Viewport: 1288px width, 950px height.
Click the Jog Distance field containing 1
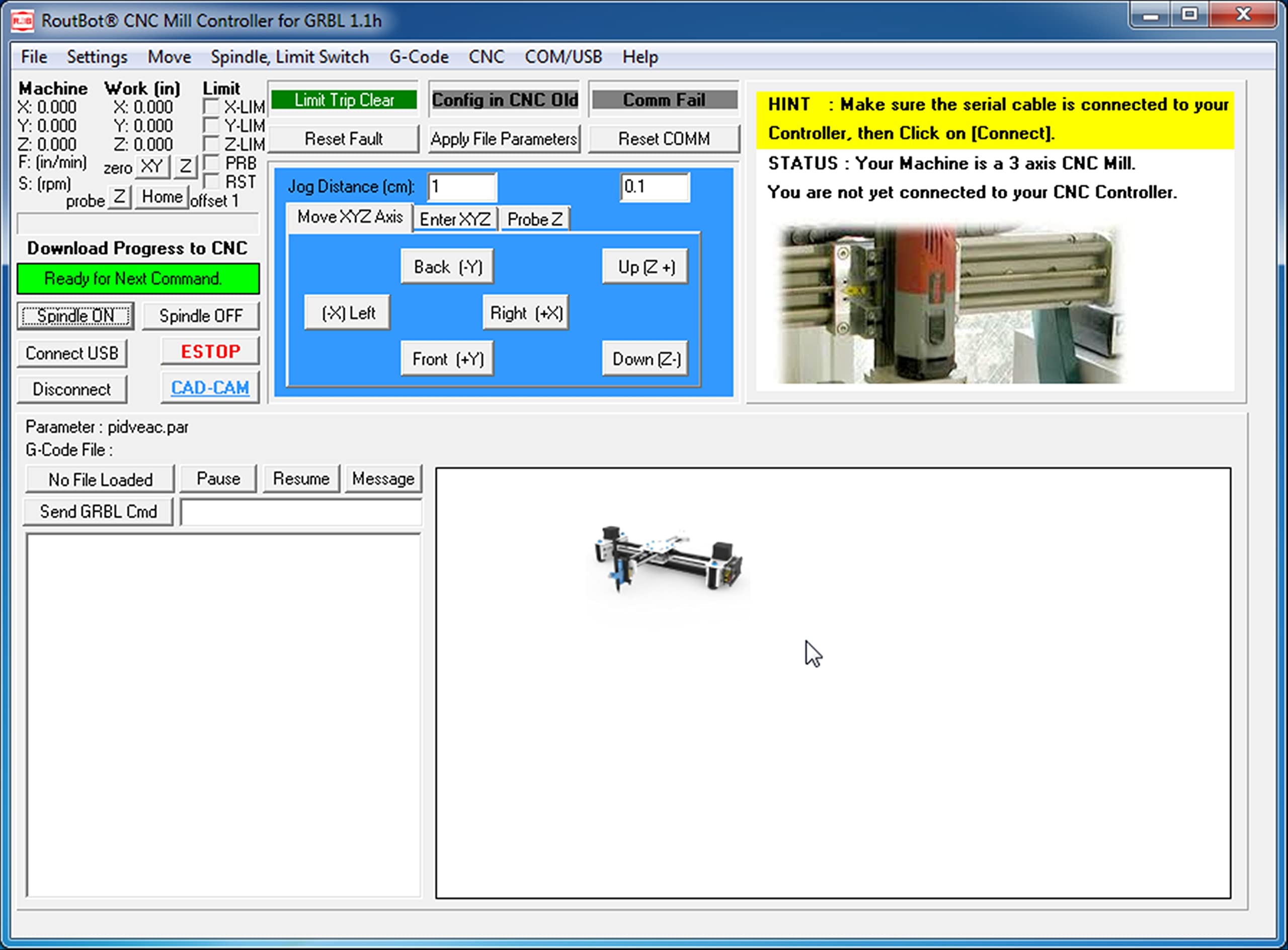pyautogui.click(x=462, y=187)
